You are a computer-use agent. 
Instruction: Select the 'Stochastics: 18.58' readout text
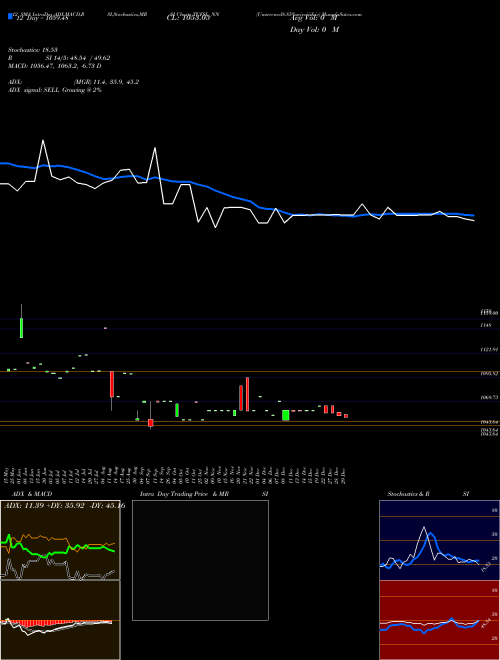(x=33, y=50)
